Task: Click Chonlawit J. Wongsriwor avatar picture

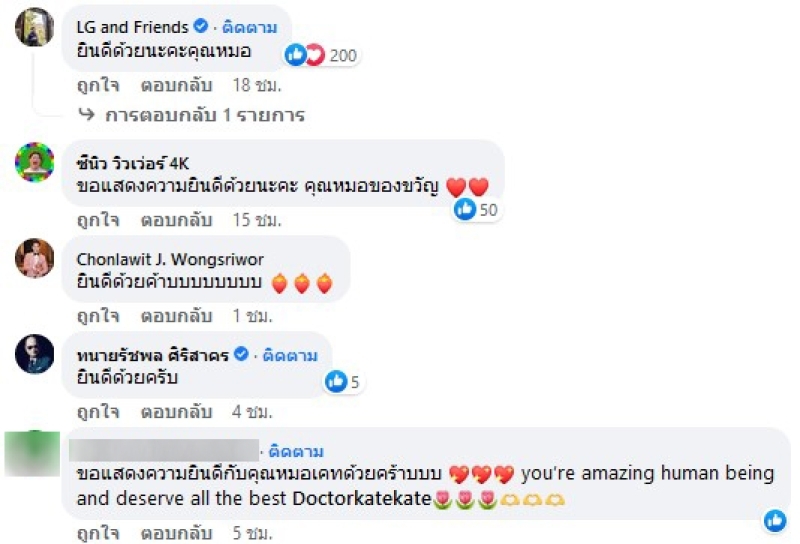Action: coord(34,258)
